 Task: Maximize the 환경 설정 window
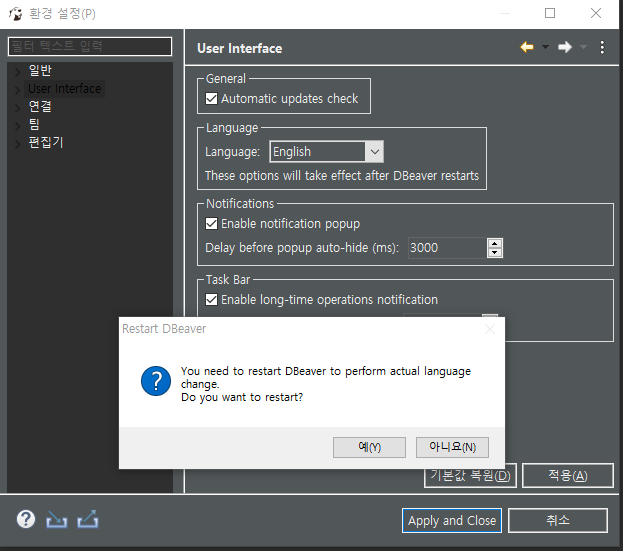(x=550, y=14)
